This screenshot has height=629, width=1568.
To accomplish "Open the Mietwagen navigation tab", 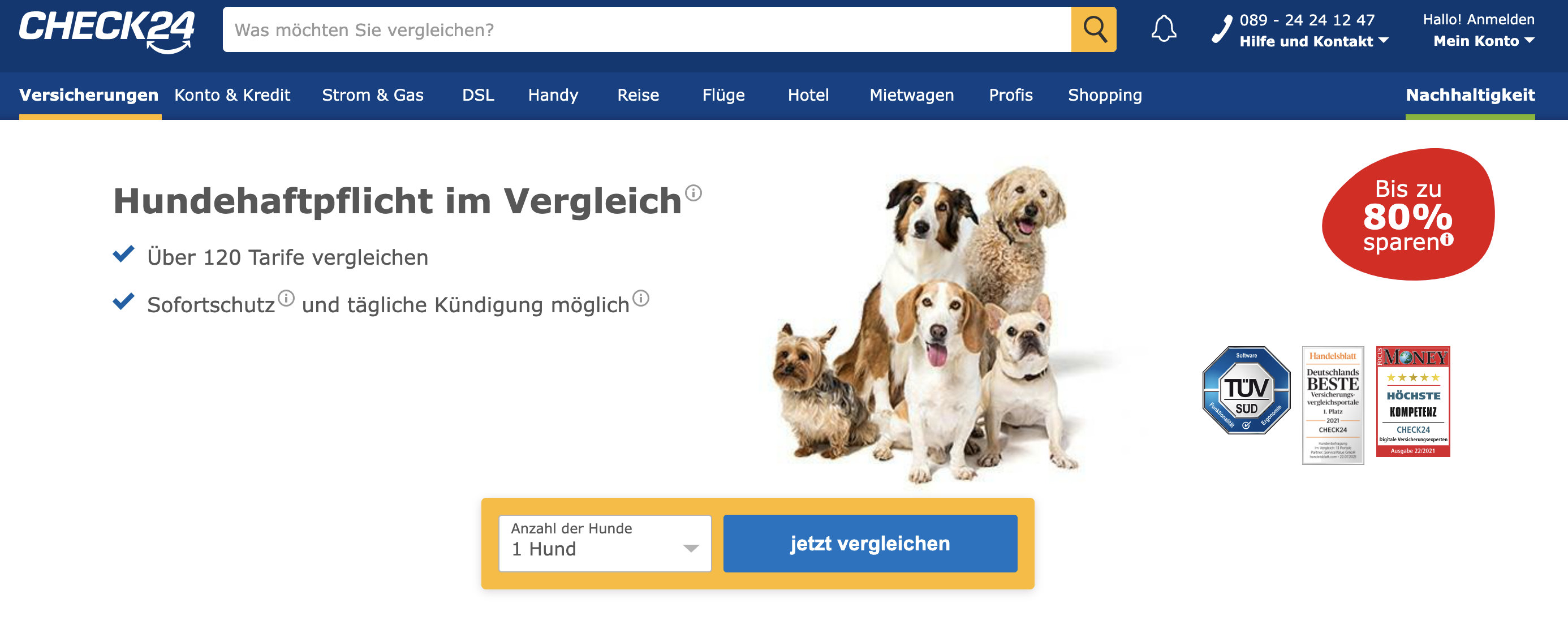I will [911, 95].
